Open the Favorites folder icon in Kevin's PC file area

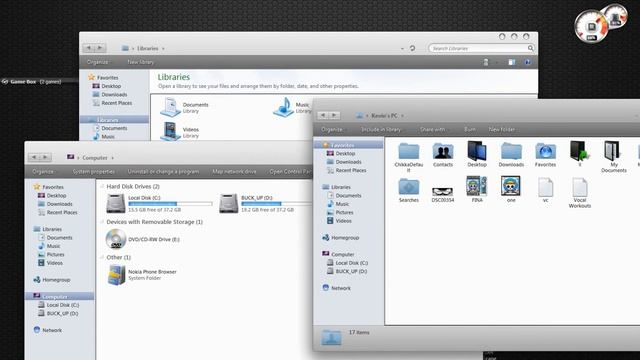point(545,152)
